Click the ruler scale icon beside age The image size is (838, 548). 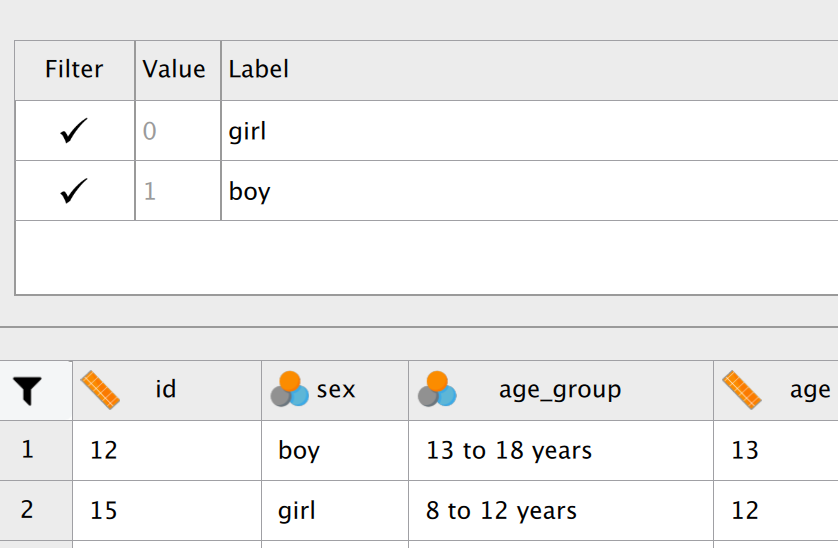(742, 390)
